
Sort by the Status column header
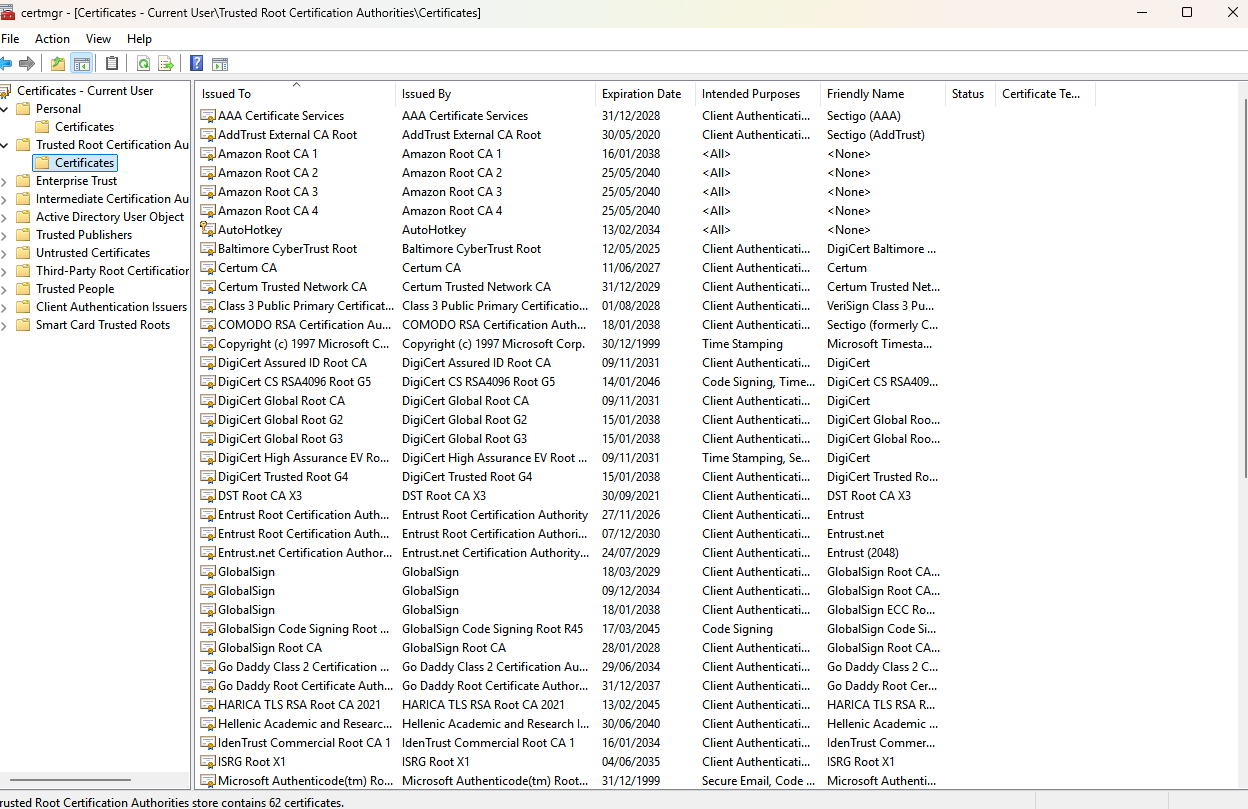pos(970,94)
